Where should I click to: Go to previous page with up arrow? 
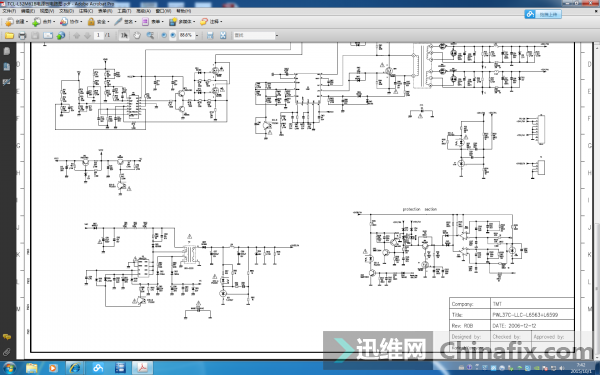pos(77,36)
